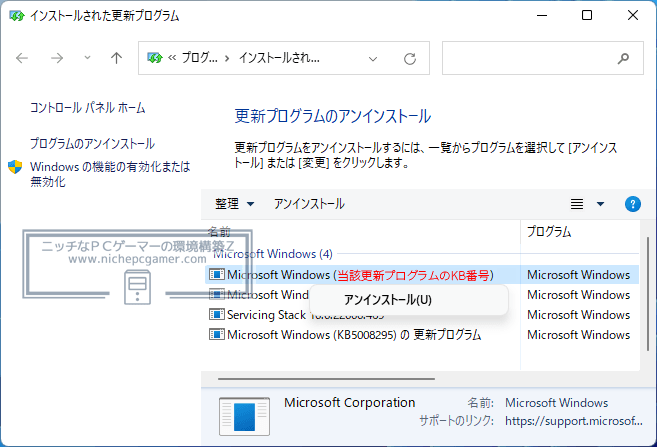Click the details pane update thumbnail
This screenshot has width=657, height=447.
pyautogui.click(x=244, y=416)
